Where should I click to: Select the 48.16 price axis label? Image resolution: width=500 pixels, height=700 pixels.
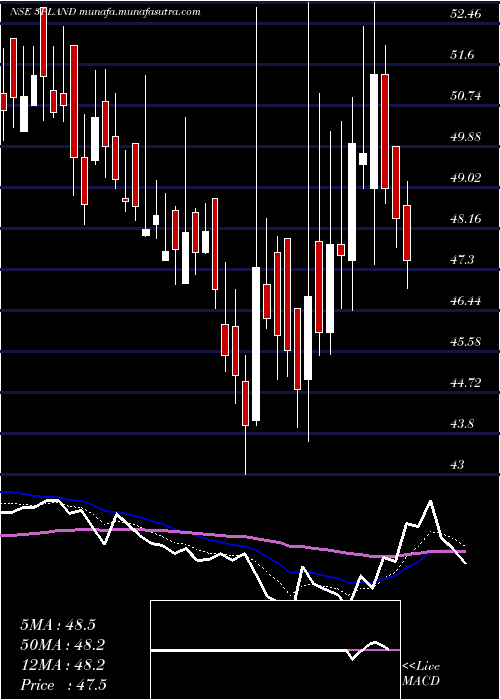click(465, 219)
